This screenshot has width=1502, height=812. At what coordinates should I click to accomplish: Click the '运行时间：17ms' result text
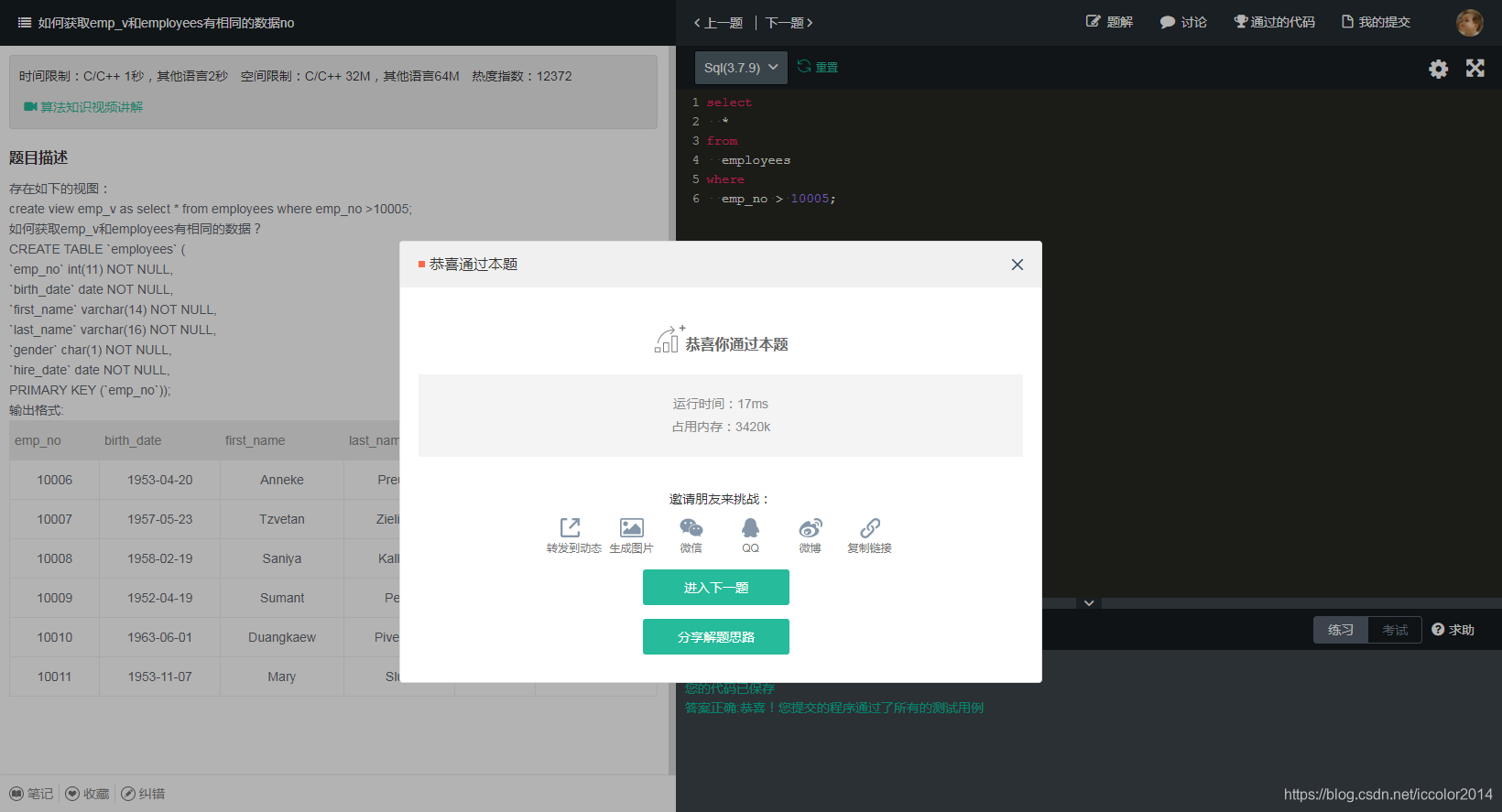tap(721, 404)
